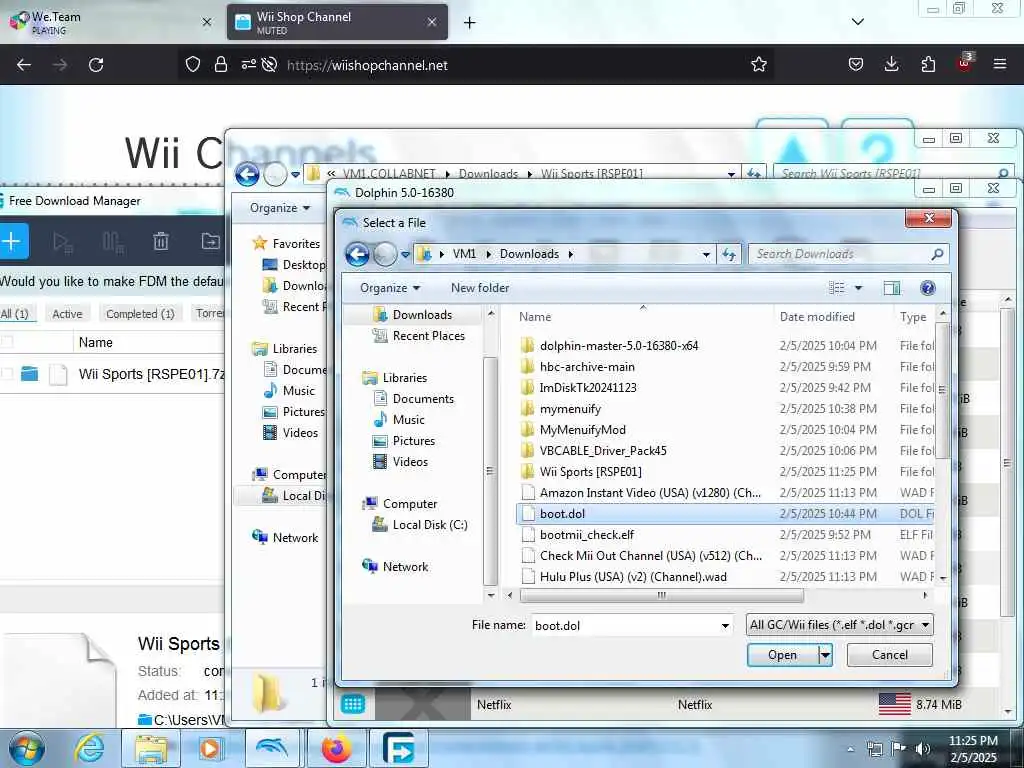The image size is (1024, 768).
Task: Open the Active filter in FDM
Action: pos(67,314)
